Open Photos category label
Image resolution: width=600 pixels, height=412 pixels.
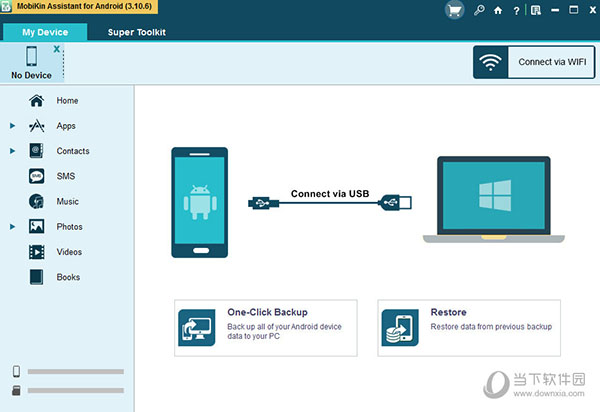tap(69, 227)
